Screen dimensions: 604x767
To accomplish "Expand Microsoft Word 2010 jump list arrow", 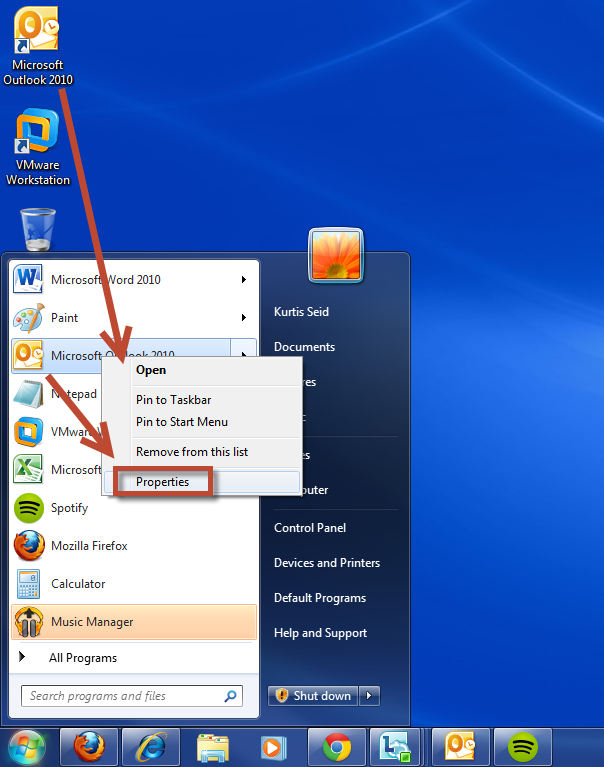I will click(x=243, y=280).
